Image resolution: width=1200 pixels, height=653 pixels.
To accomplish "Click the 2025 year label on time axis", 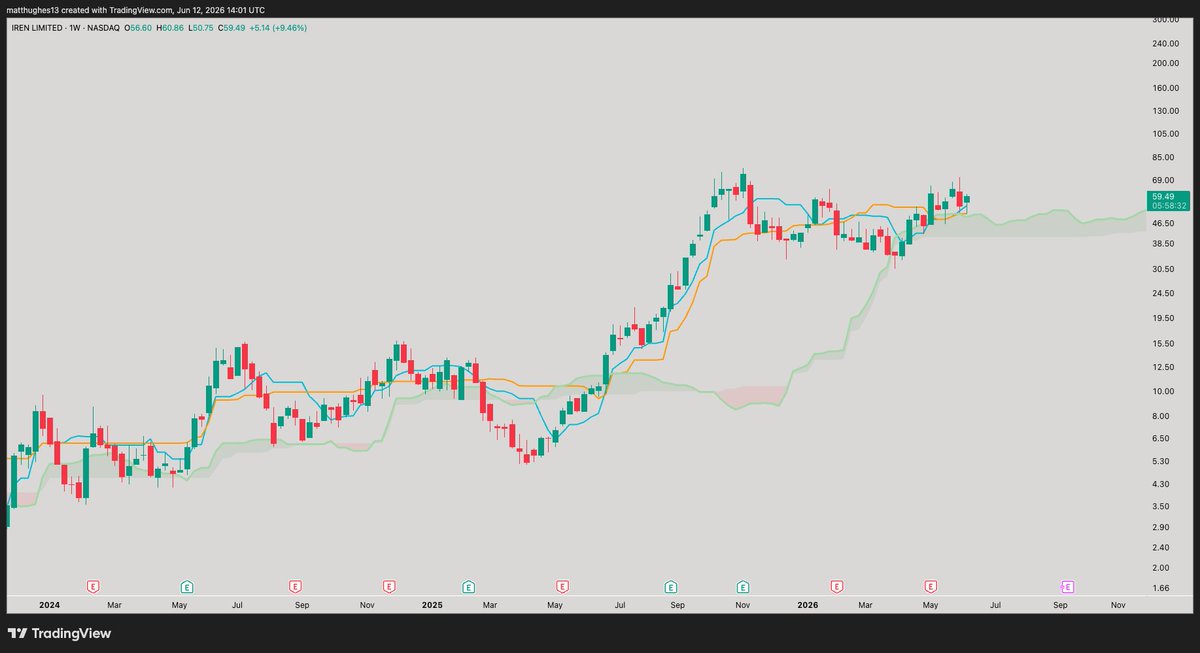I will point(432,605).
